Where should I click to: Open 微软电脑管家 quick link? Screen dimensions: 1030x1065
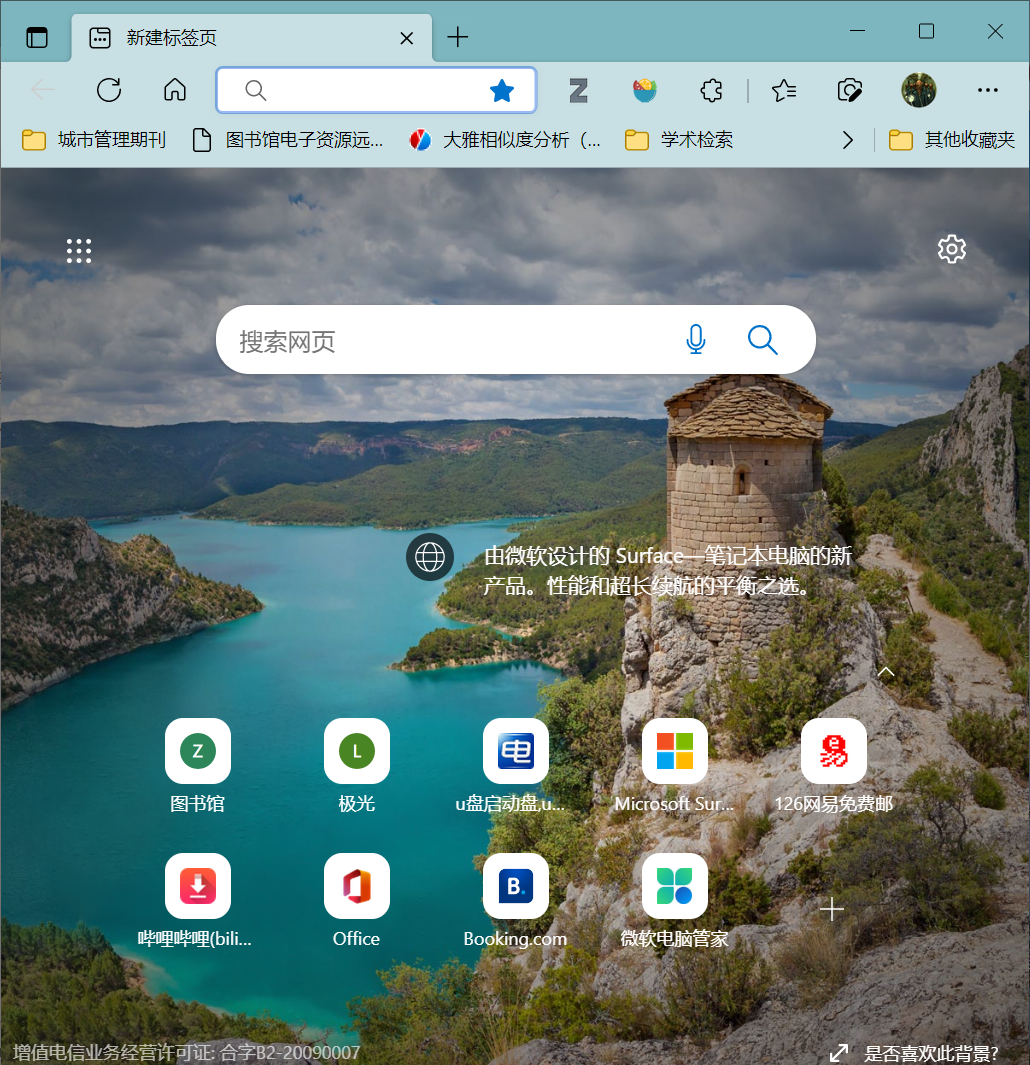pos(675,901)
